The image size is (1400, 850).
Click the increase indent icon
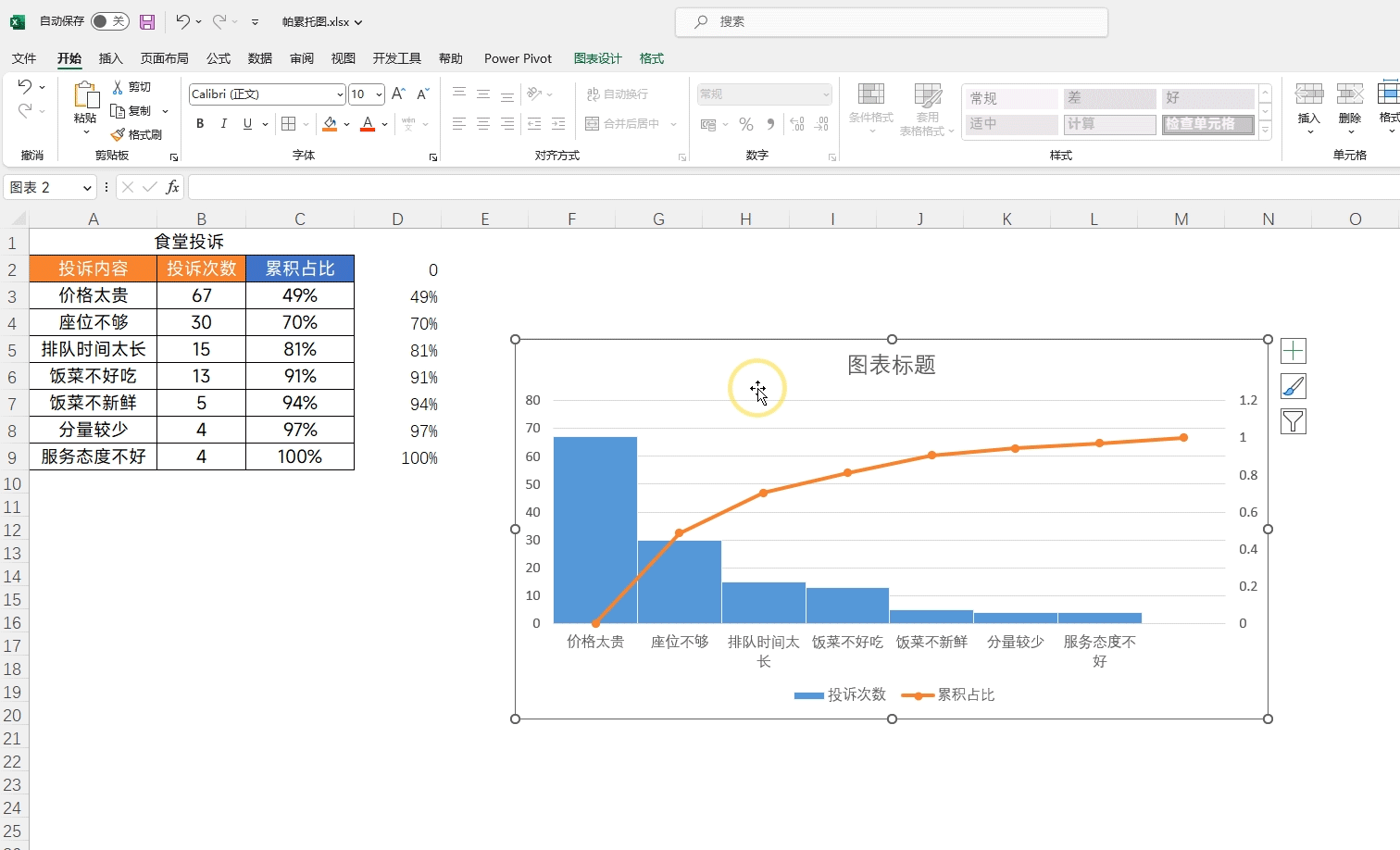click(558, 124)
